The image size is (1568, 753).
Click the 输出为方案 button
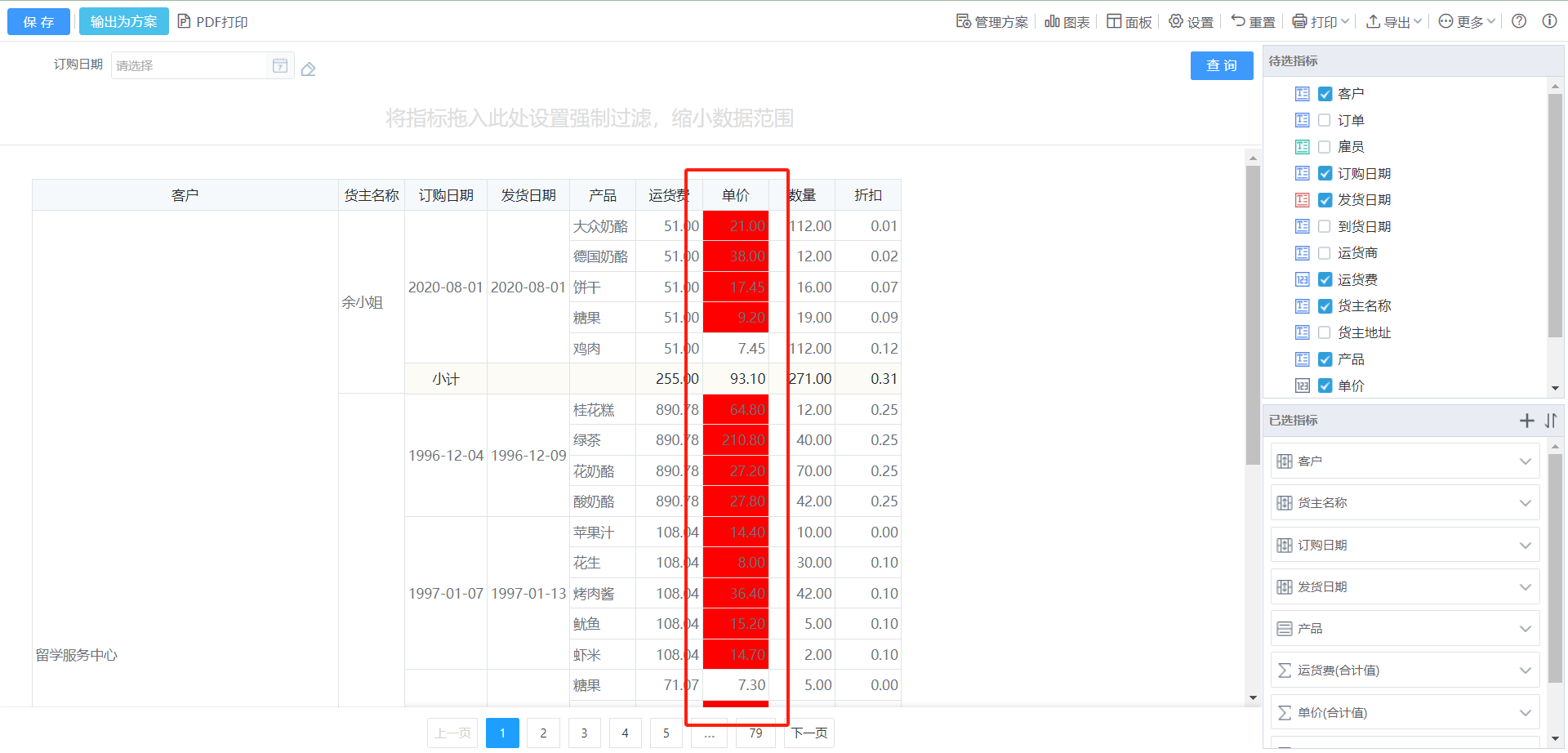pyautogui.click(x=123, y=22)
